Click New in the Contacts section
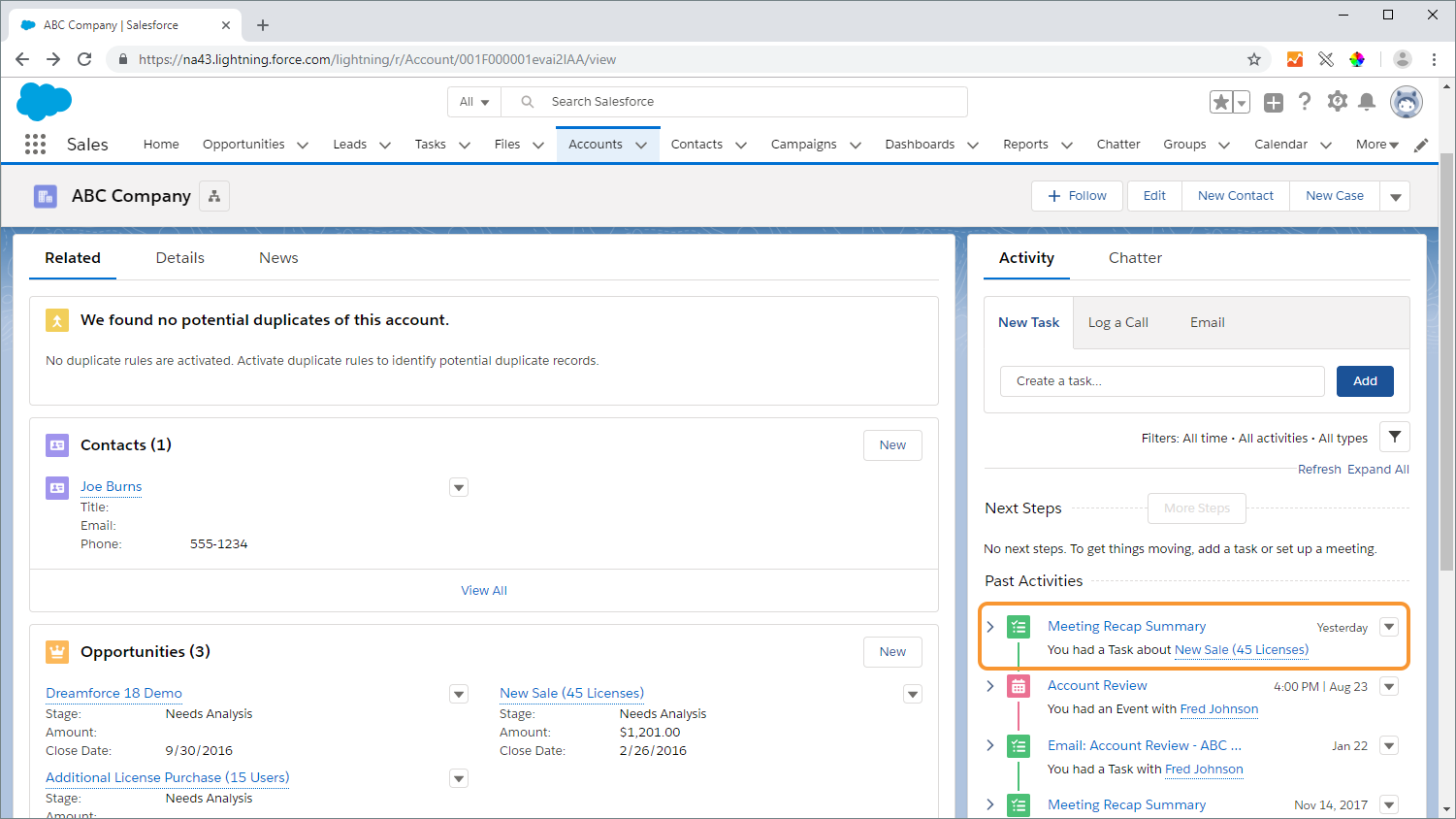 [892, 445]
